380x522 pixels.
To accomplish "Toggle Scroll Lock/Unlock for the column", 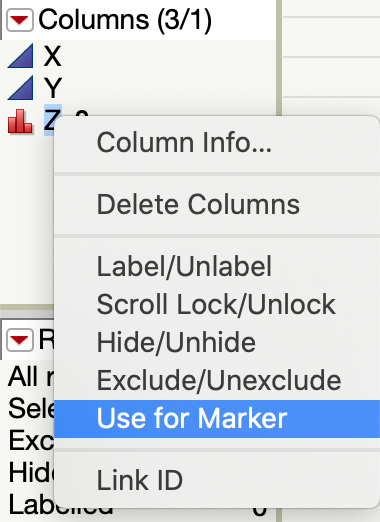I will tap(217, 304).
